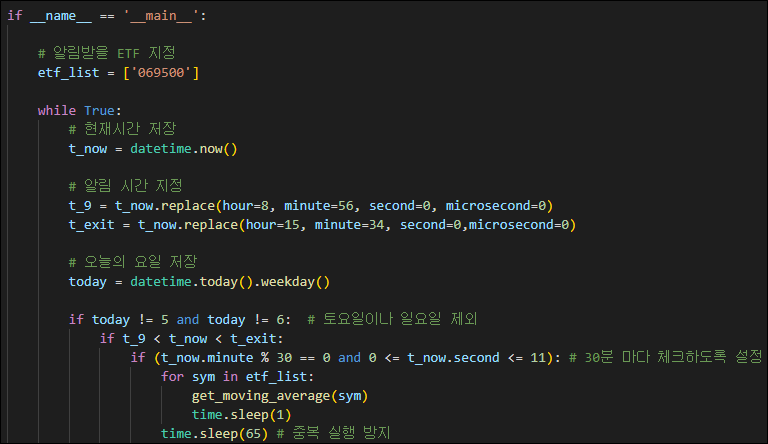Click the comment "# 오늘의 요일 저장"
768x444 pixels.
coord(133,262)
